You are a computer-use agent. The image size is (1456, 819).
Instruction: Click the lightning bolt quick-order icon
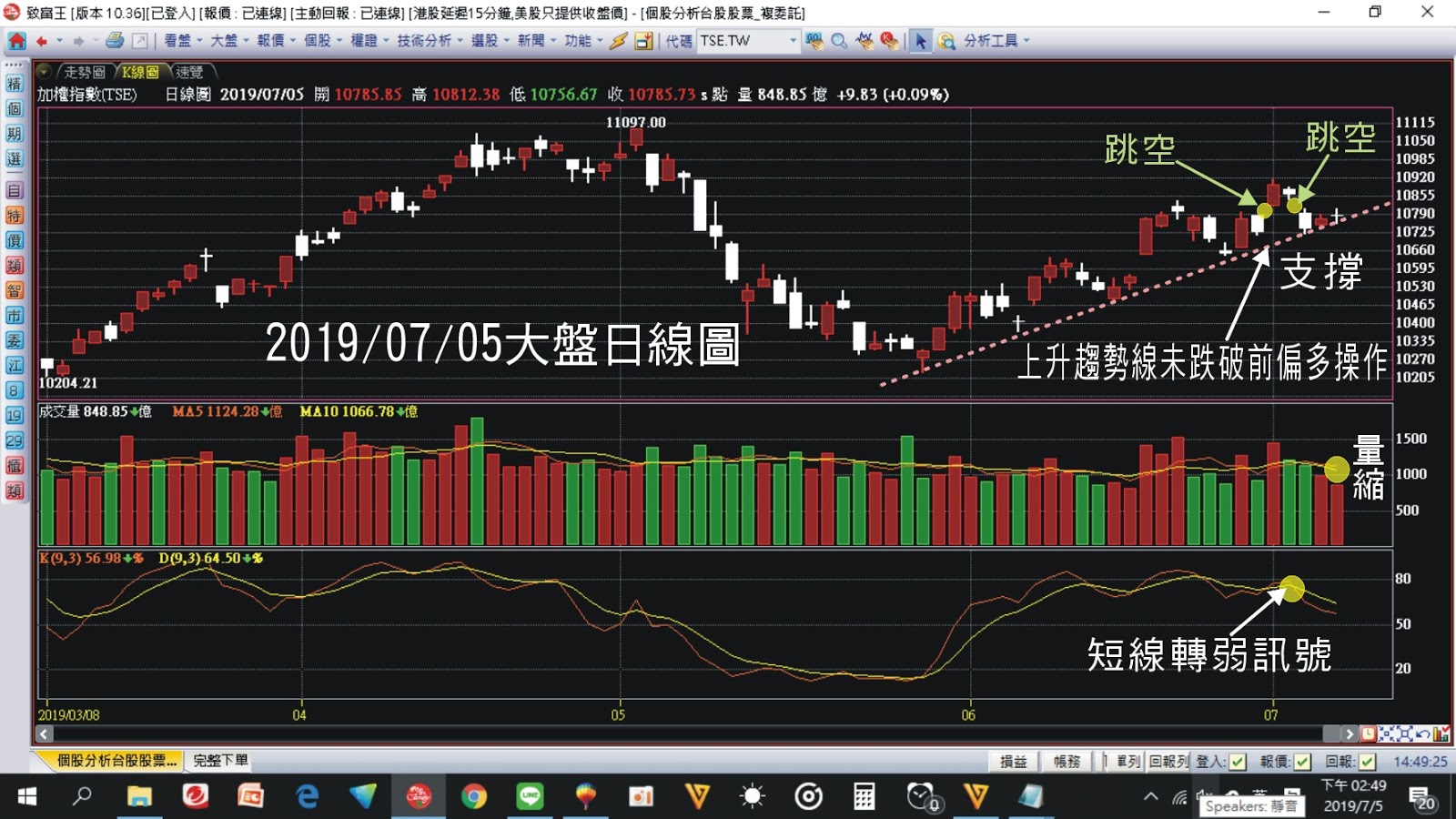[619, 41]
